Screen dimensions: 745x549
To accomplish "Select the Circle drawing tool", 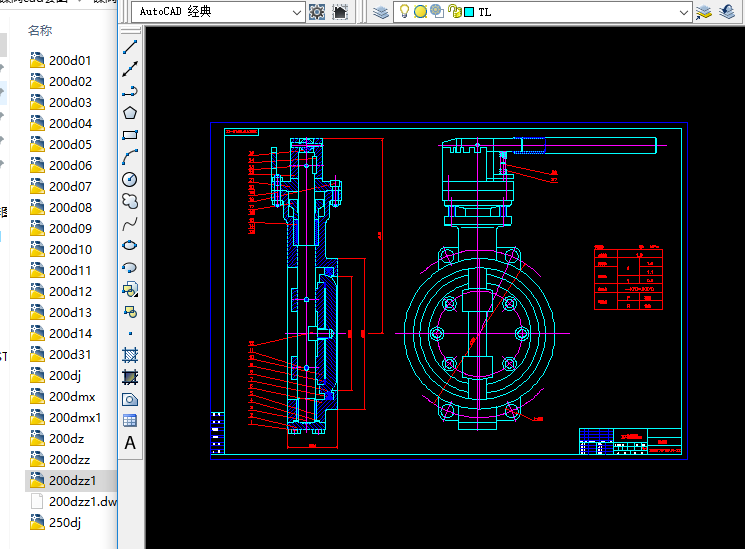I will 129,179.
